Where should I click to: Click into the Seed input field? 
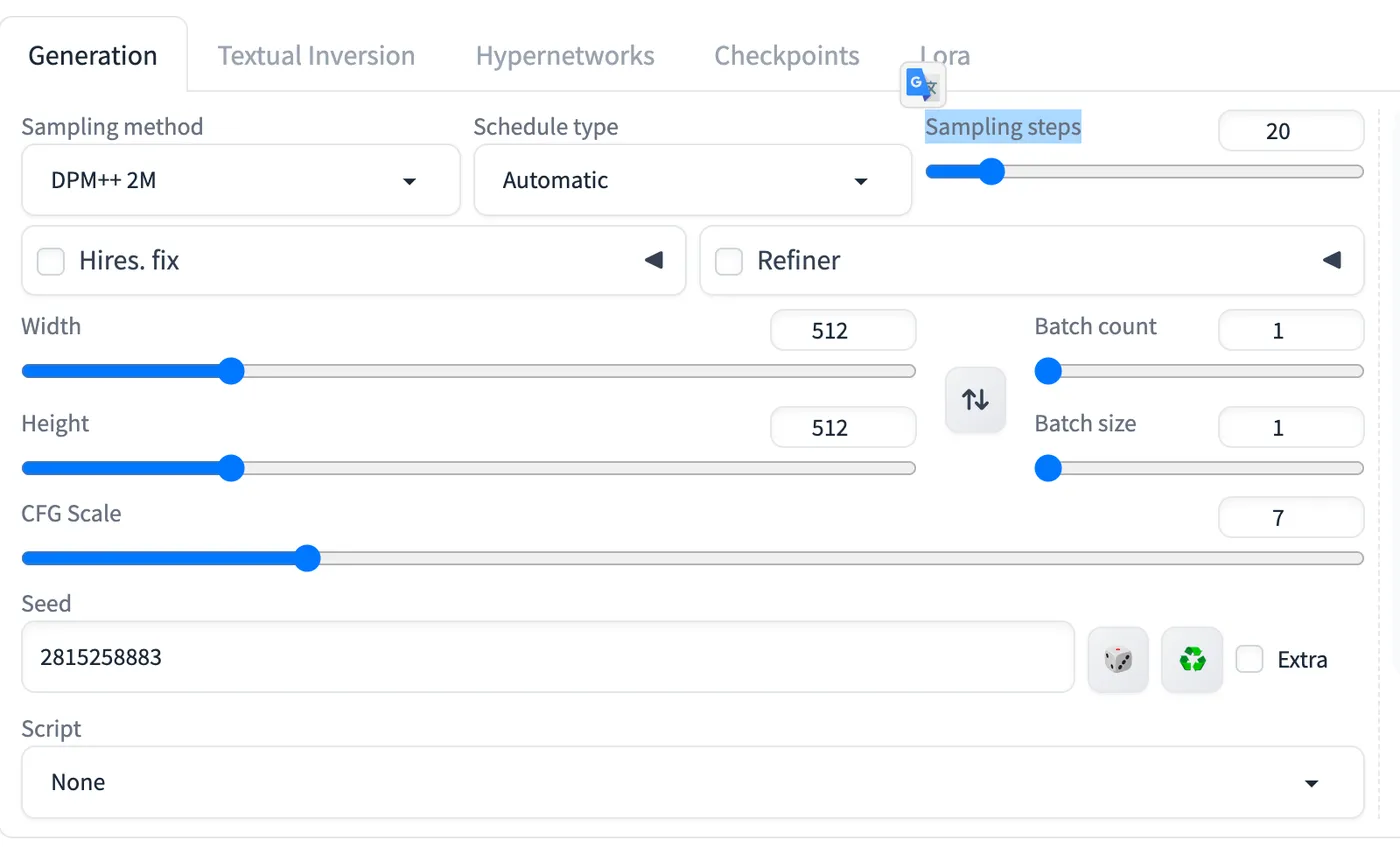pos(547,658)
